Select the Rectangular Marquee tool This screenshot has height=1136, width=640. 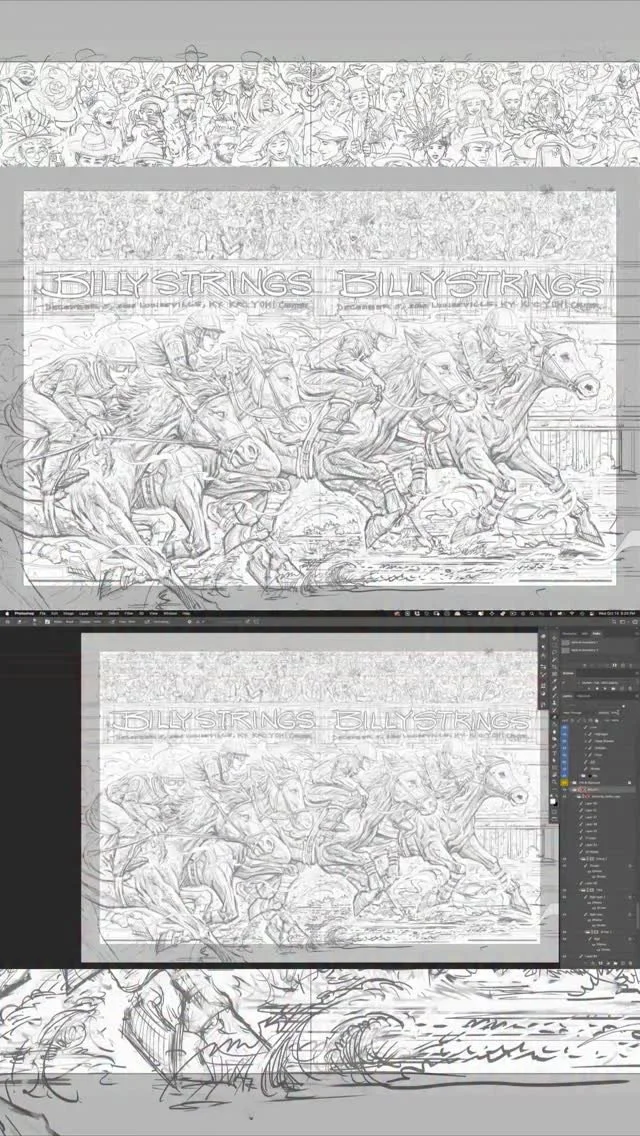coord(554,645)
